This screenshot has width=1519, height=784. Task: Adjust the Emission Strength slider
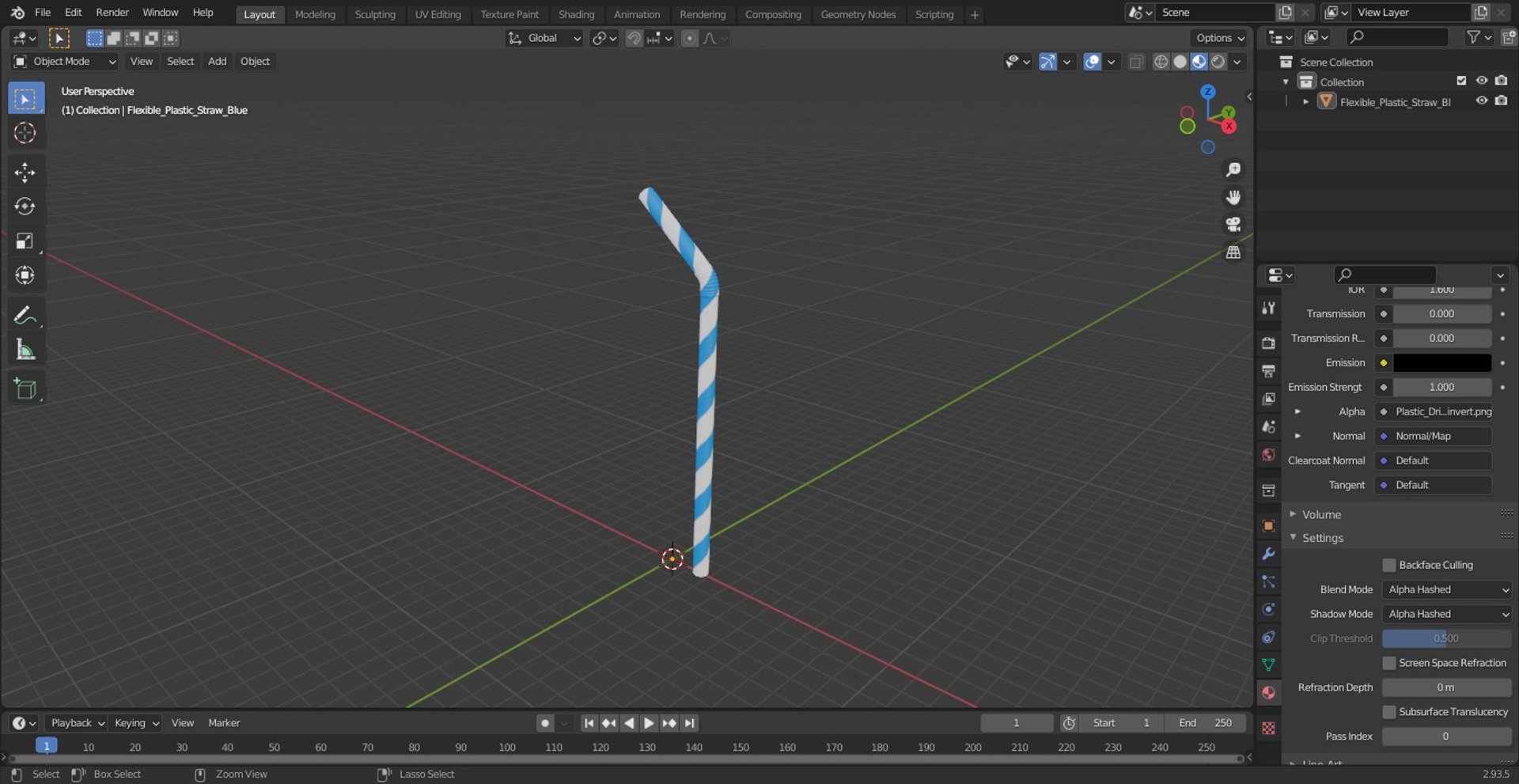(x=1442, y=387)
